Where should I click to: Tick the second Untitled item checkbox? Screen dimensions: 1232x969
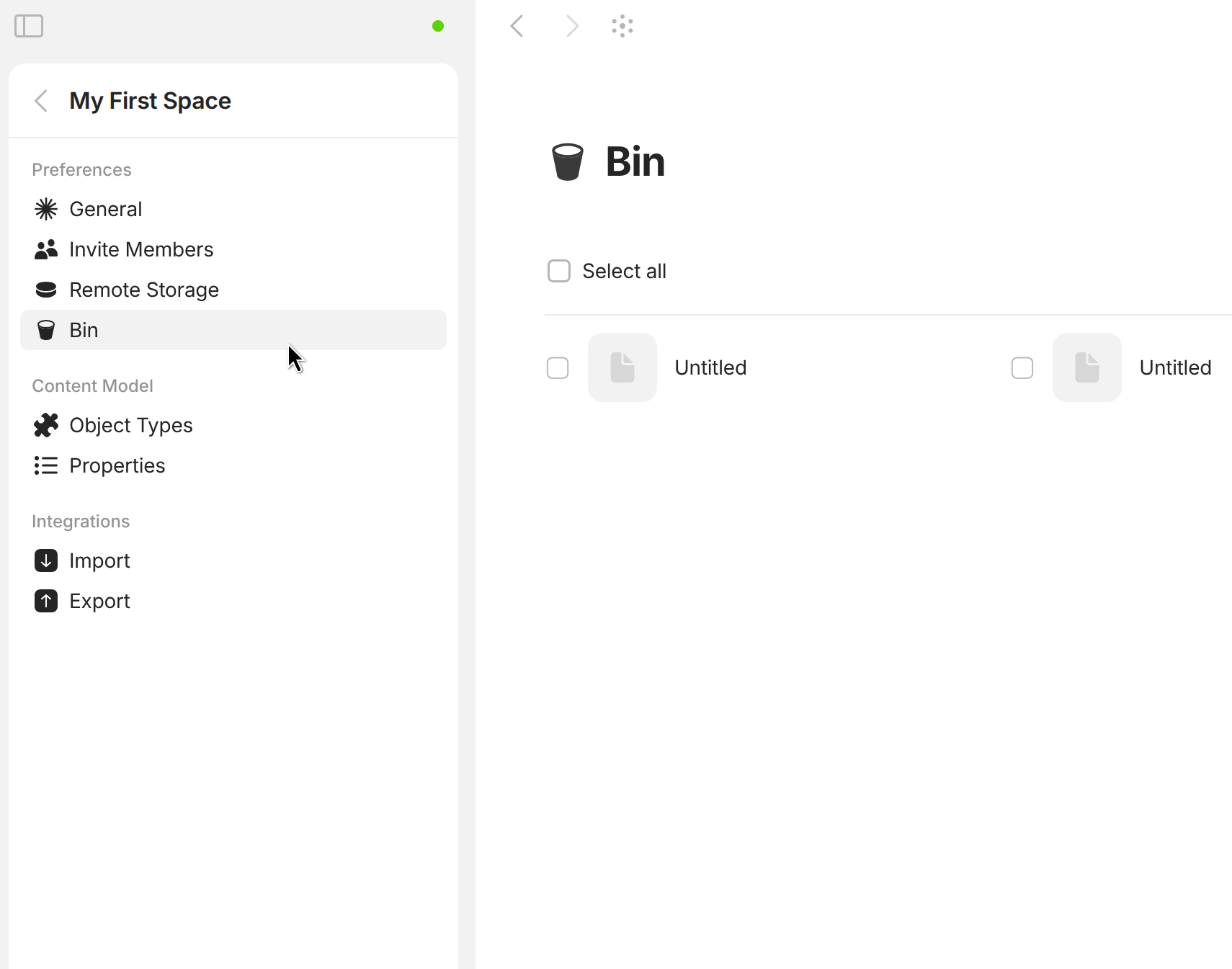(1022, 367)
